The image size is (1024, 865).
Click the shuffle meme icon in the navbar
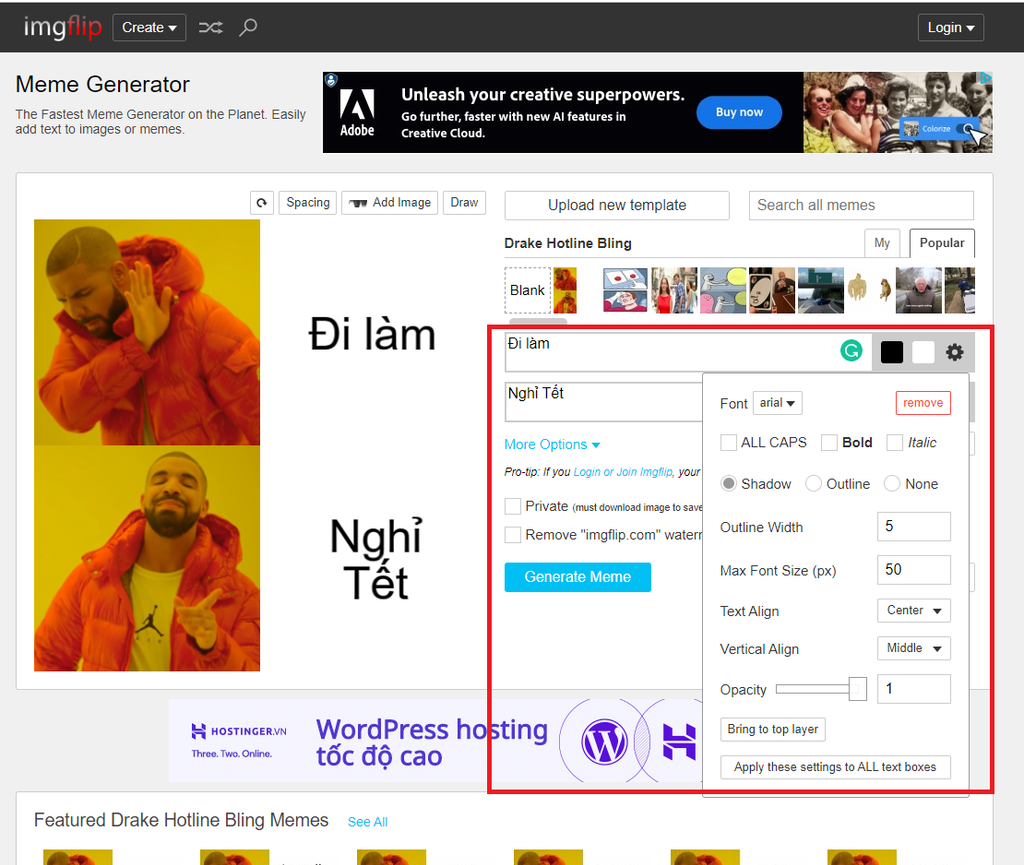click(x=210, y=27)
